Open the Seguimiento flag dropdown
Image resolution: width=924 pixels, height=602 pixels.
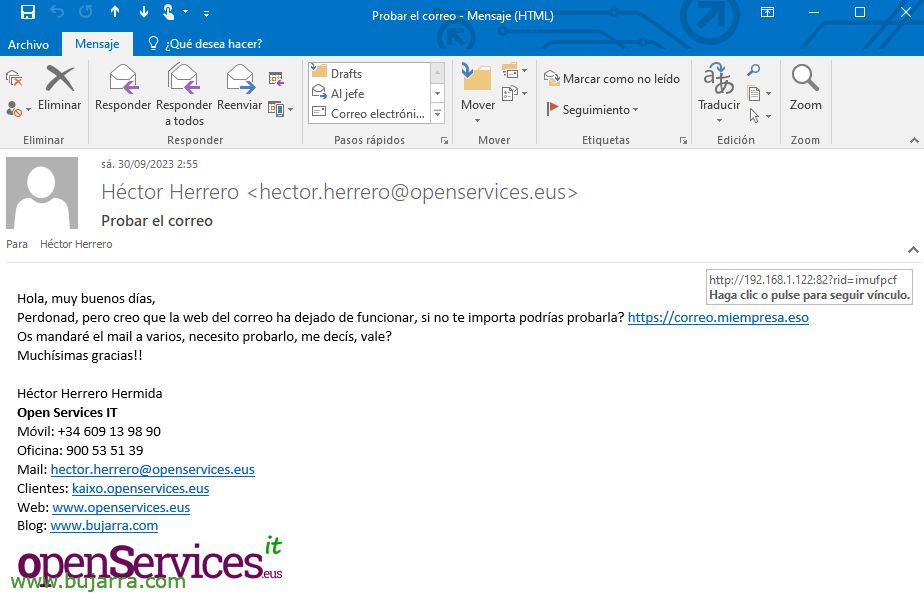click(x=592, y=110)
